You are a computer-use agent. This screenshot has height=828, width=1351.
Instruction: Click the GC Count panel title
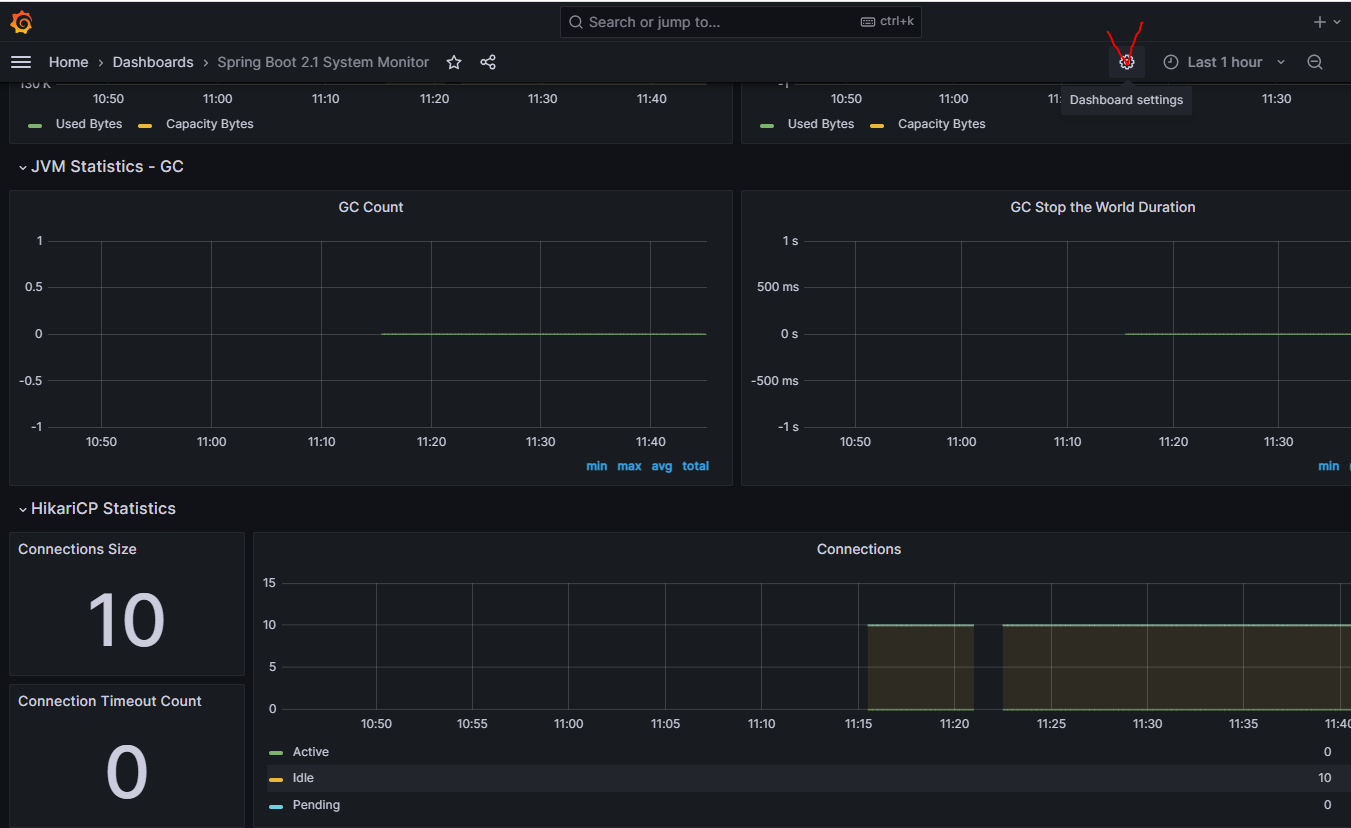coord(371,207)
